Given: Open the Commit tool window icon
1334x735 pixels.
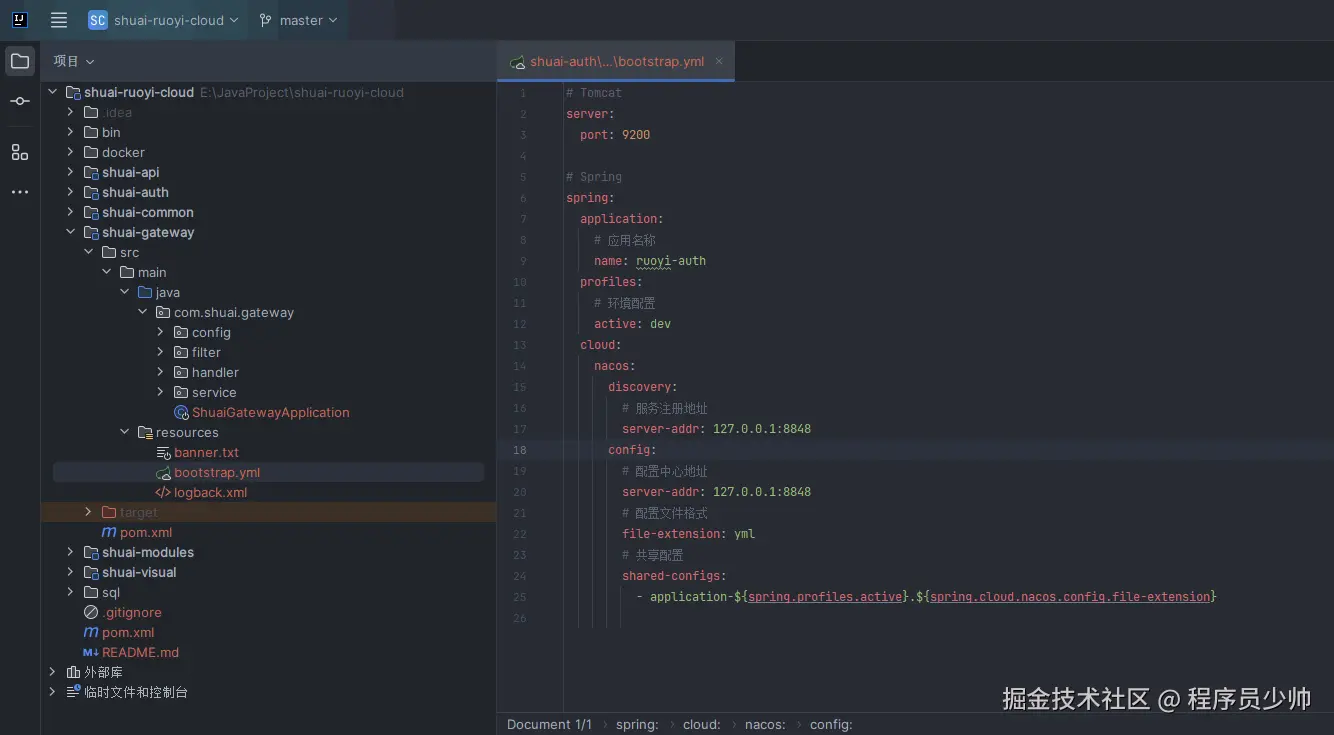Looking at the screenshot, I should tap(20, 101).
